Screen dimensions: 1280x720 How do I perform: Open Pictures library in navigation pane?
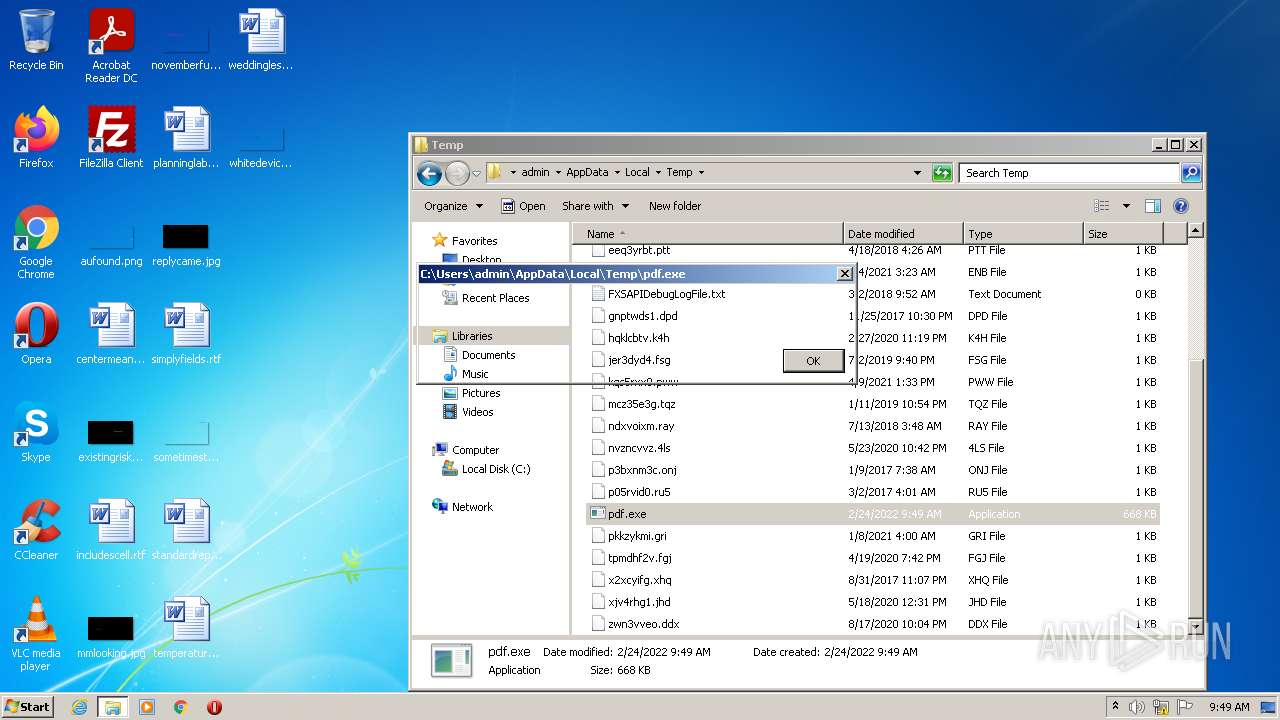pyautogui.click(x=481, y=393)
